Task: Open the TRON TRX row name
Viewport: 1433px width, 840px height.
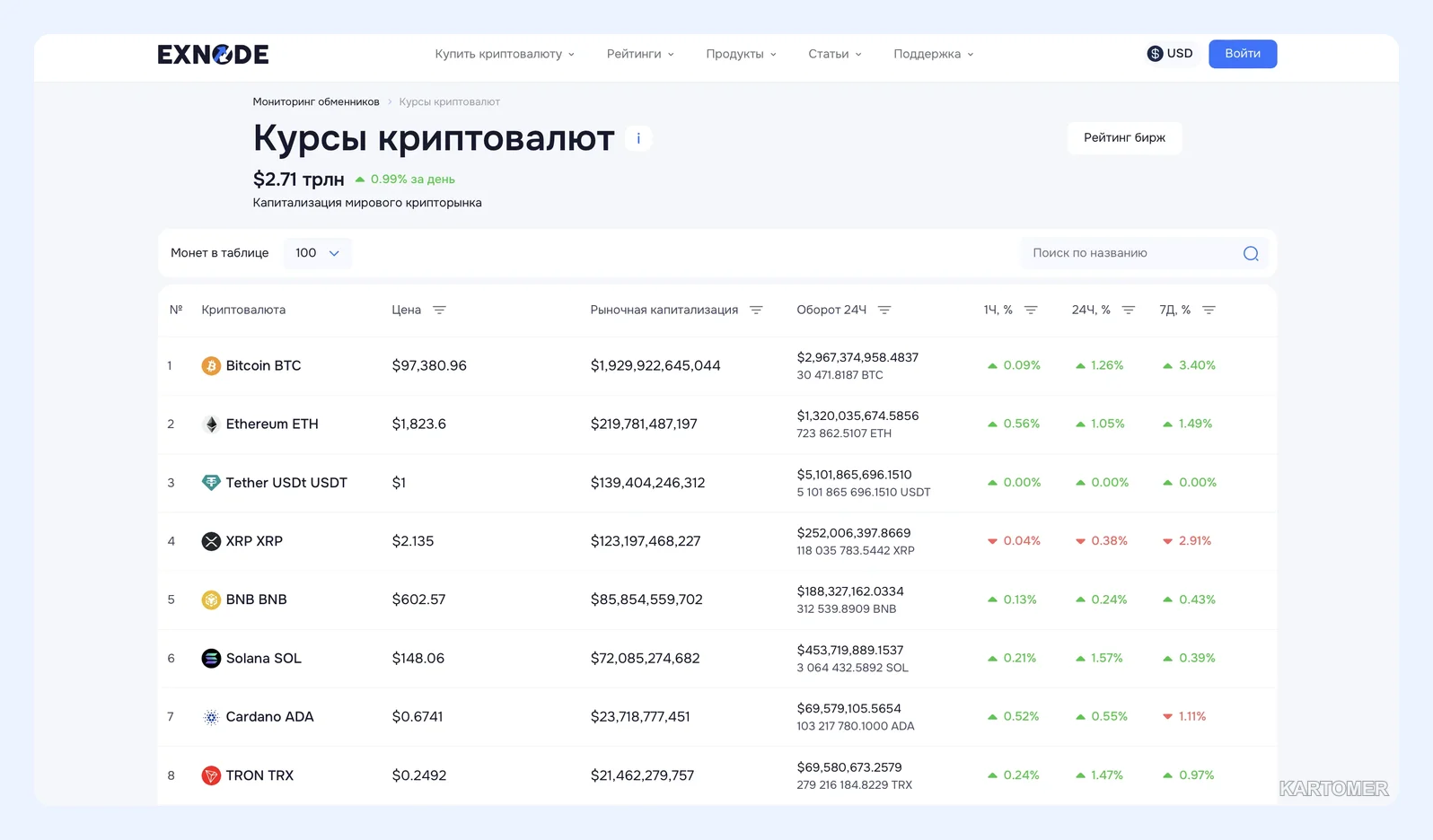Action: pos(259,775)
